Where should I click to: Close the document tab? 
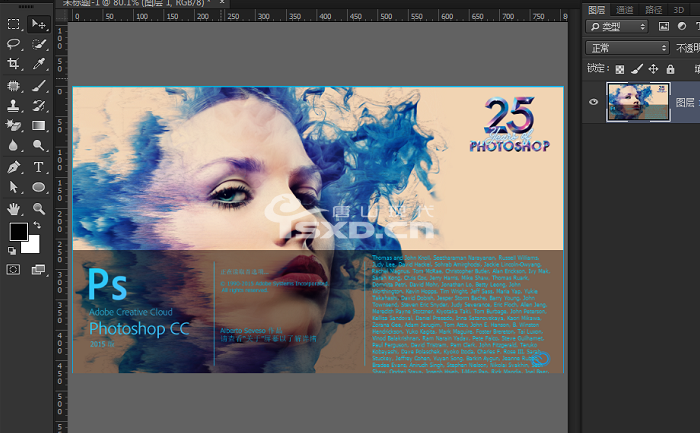pyautogui.click(x=221, y=2)
